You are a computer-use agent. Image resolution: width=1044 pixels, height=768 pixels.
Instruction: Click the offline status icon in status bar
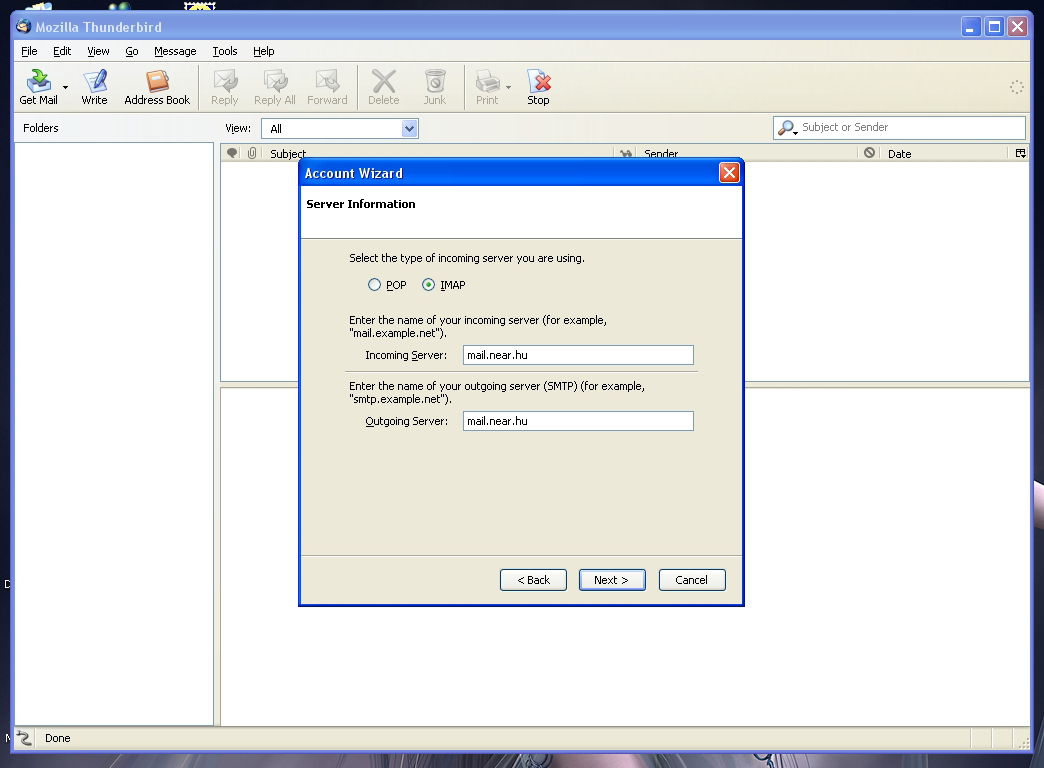pyautogui.click(x=25, y=738)
